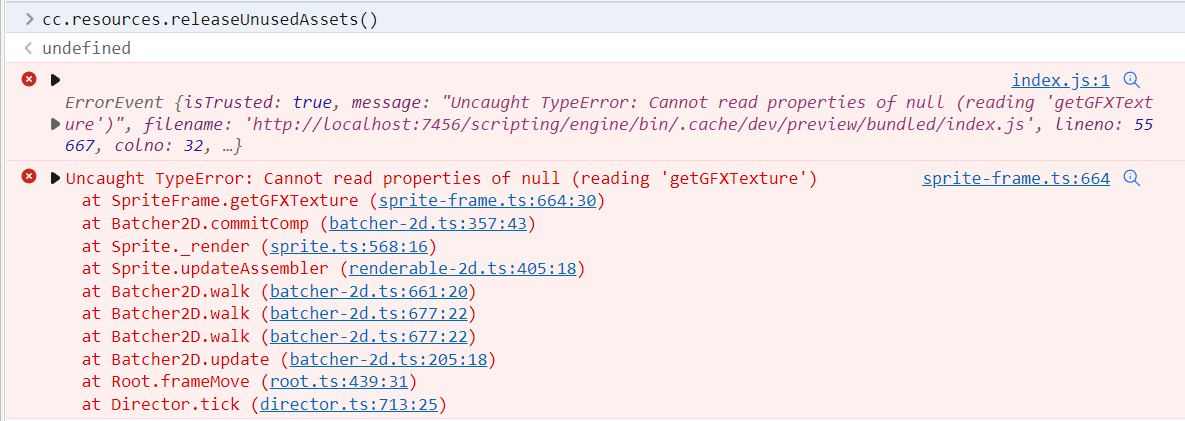Click the magnifier icon next to sprite-frame.ts:664
This screenshot has width=1185, height=421.
(1132, 179)
